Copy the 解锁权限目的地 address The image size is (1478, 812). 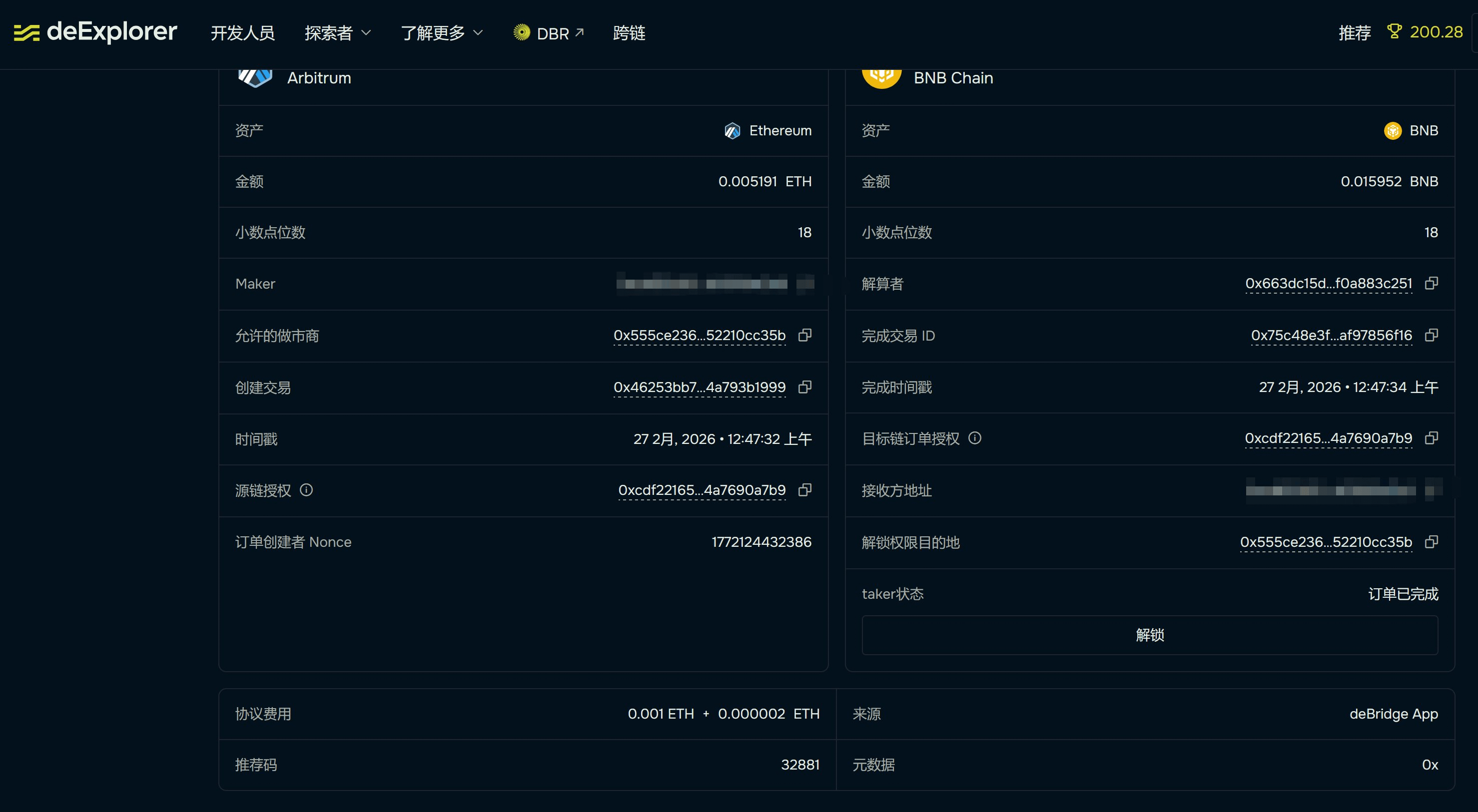(1431, 542)
